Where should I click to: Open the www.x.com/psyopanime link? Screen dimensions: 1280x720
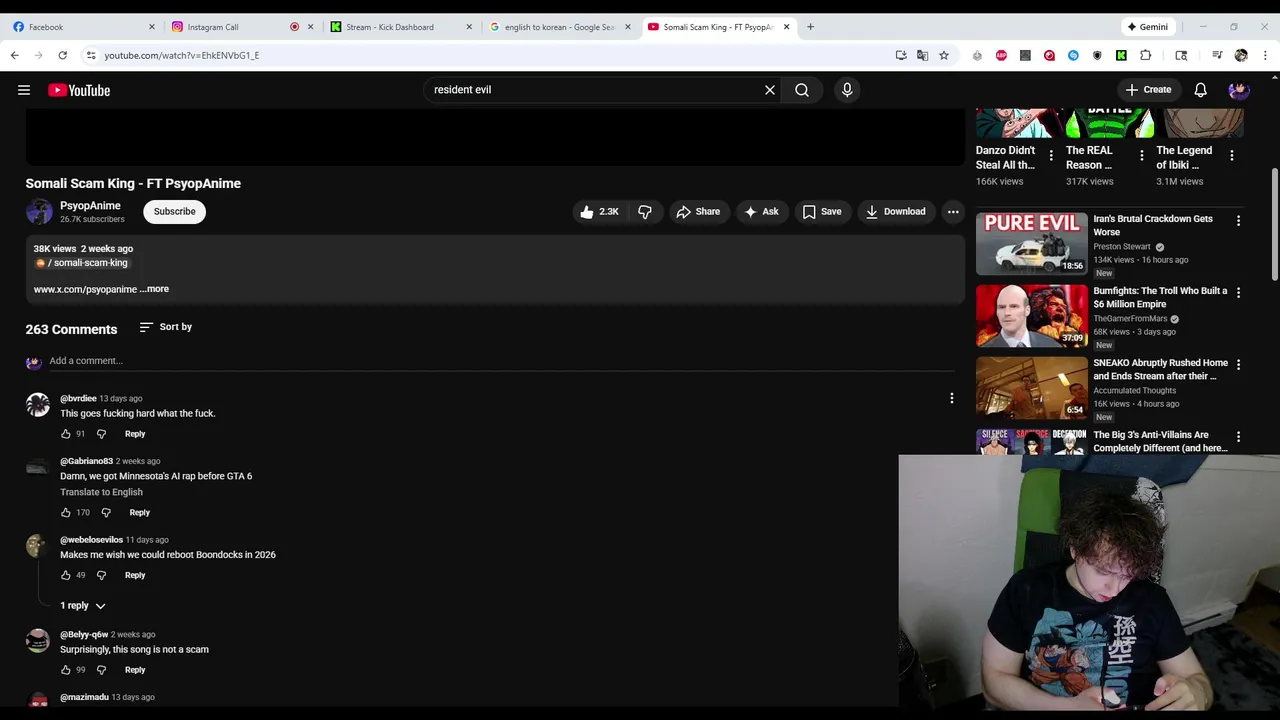pos(85,289)
